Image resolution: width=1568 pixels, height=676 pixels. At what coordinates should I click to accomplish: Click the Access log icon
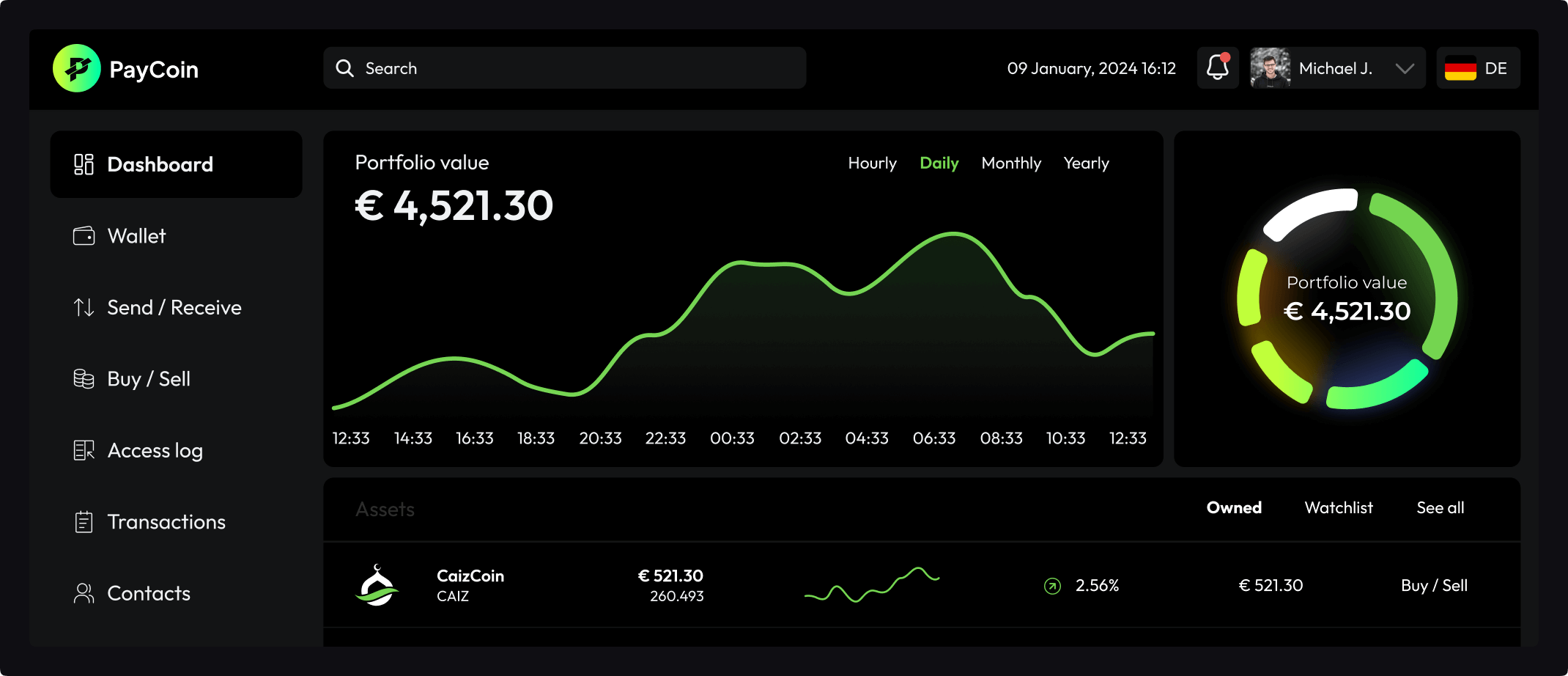click(x=84, y=450)
